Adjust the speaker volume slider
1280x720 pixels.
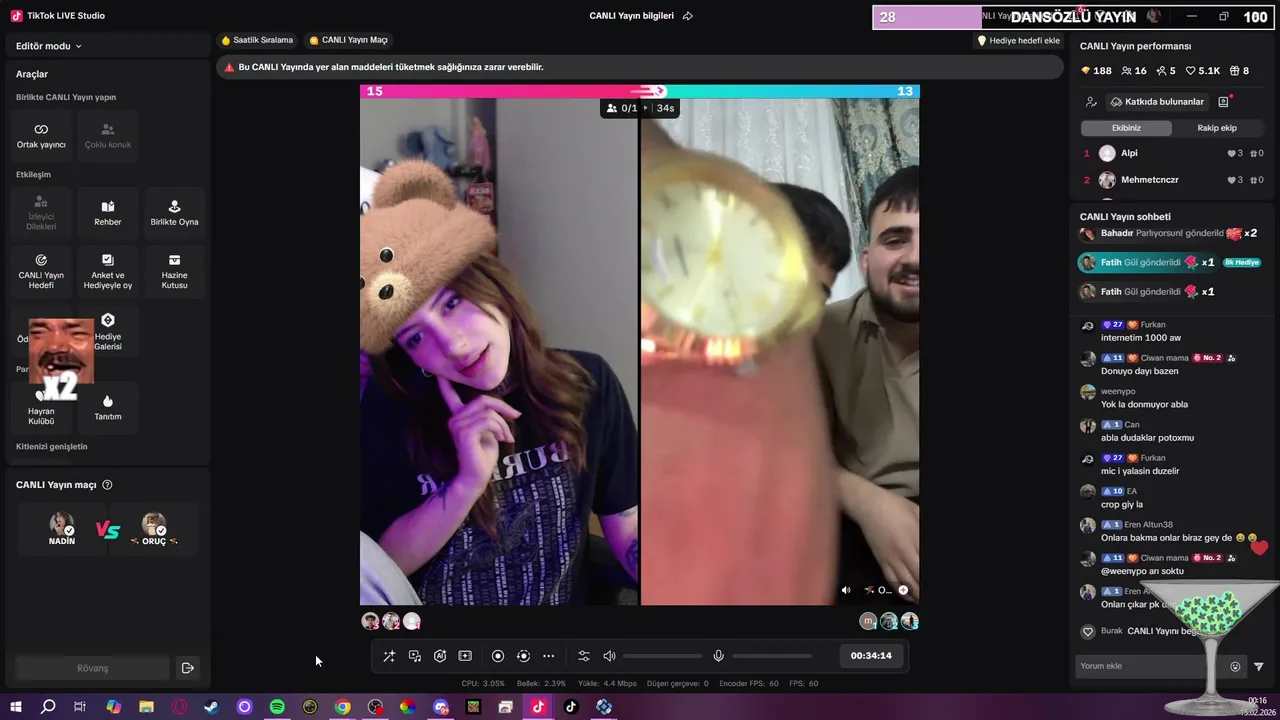coord(663,656)
